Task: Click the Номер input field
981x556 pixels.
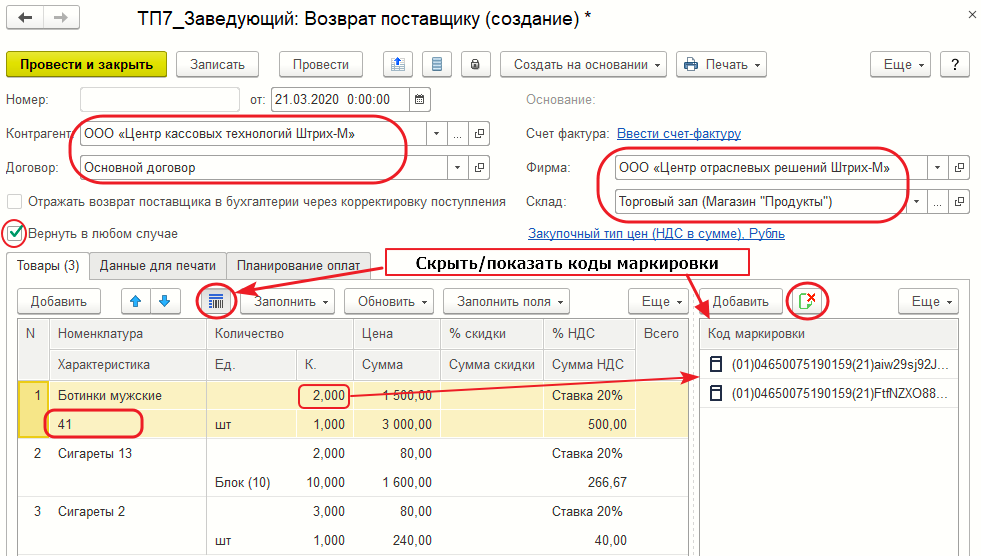Action: [x=160, y=99]
